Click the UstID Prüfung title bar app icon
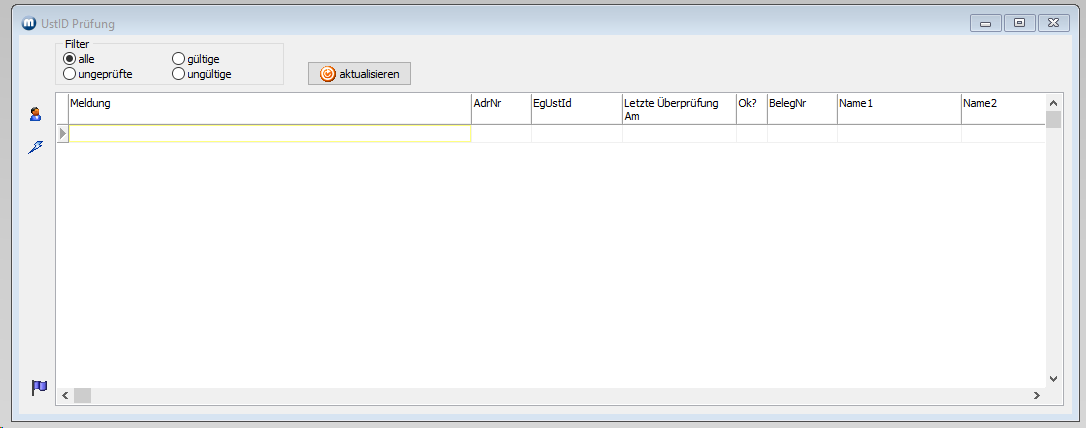The height and width of the screenshot is (428, 1086). 29,23
